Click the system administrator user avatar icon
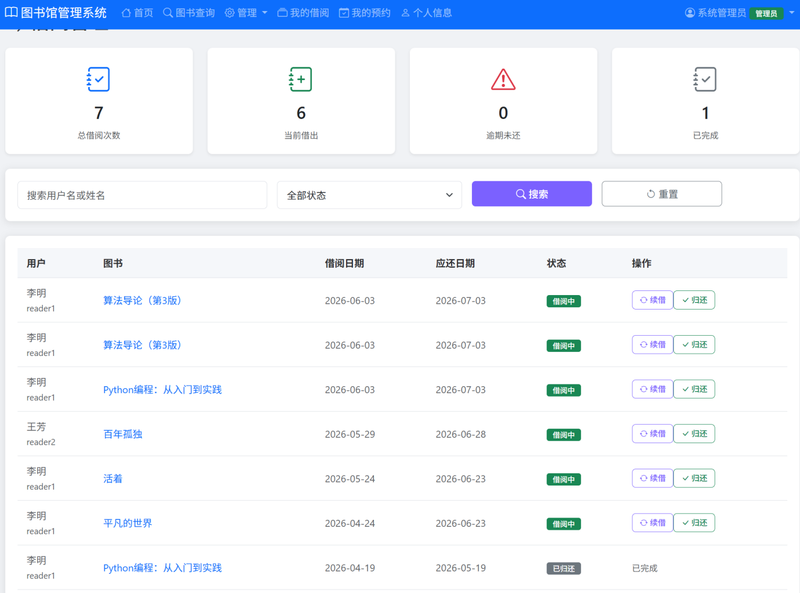 [x=690, y=13]
